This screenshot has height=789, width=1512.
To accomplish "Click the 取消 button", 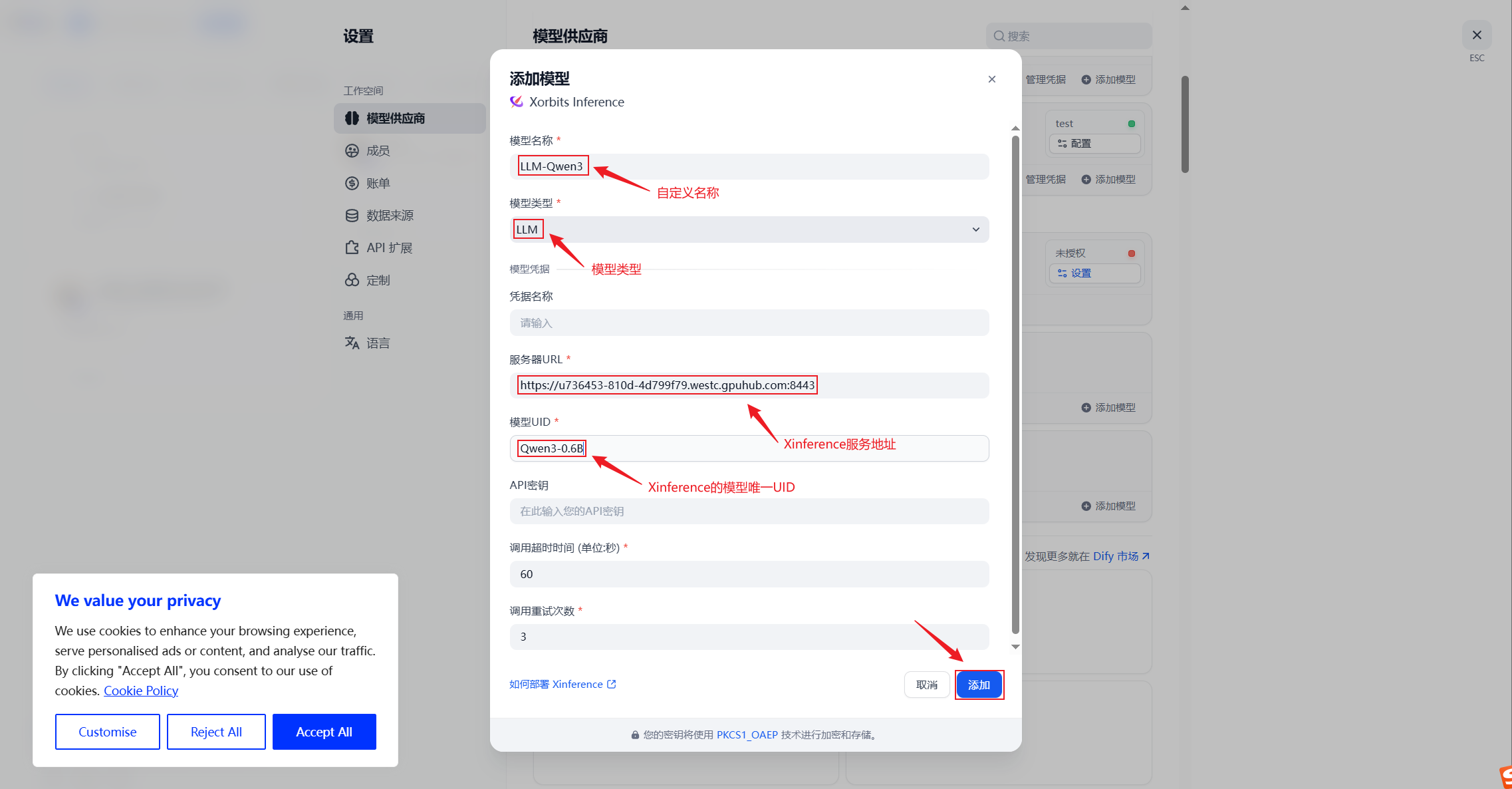I will point(927,685).
